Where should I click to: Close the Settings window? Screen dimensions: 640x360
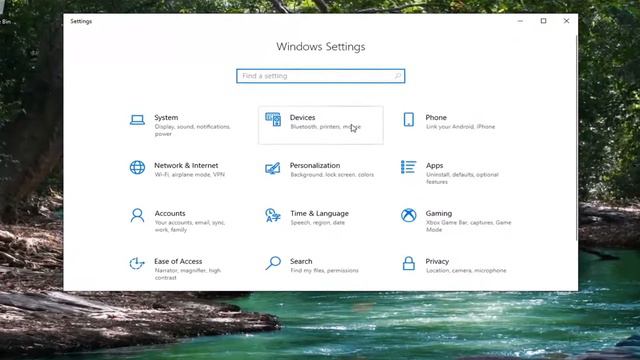[566, 21]
